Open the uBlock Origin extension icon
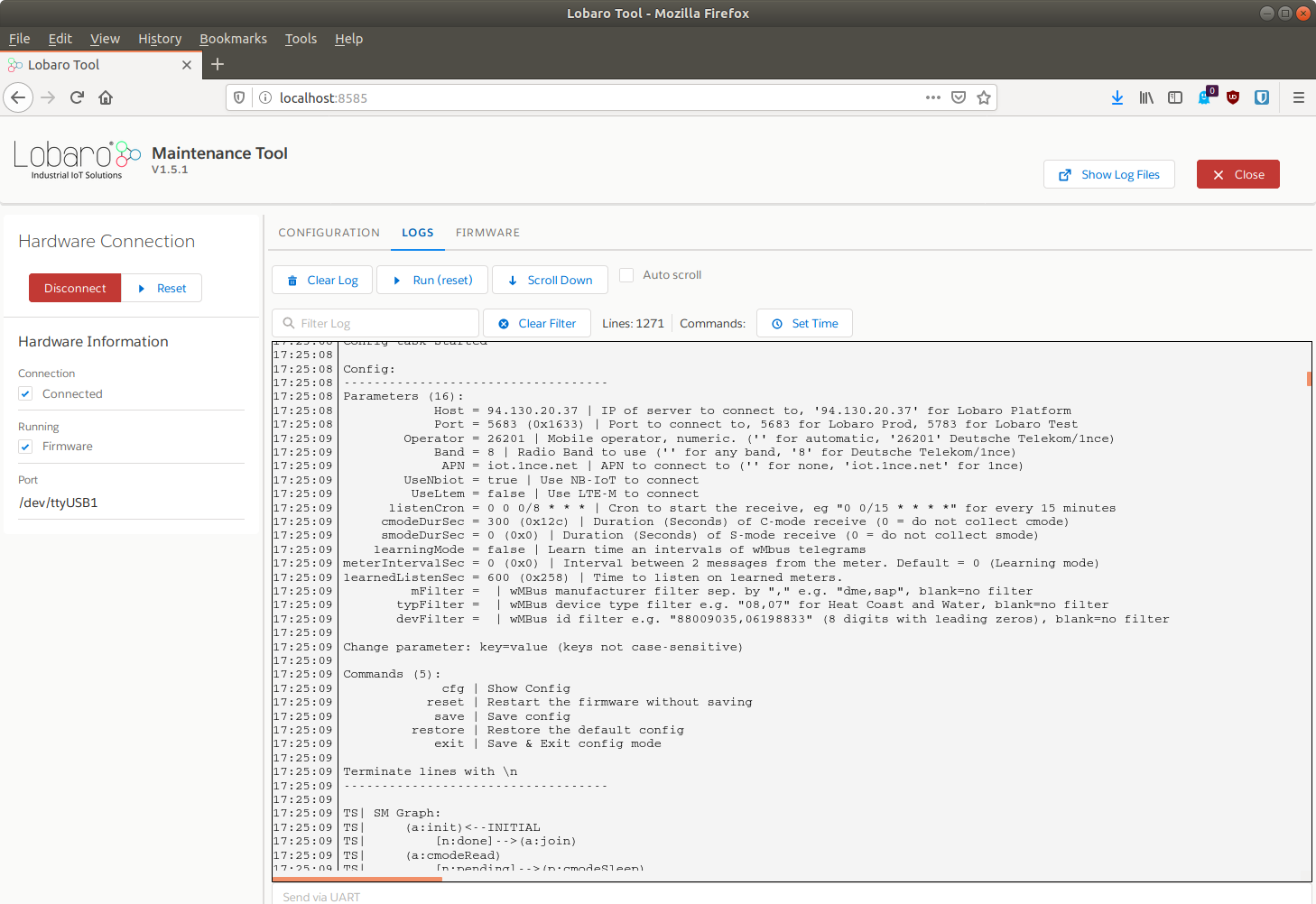1316x904 pixels. [1233, 97]
